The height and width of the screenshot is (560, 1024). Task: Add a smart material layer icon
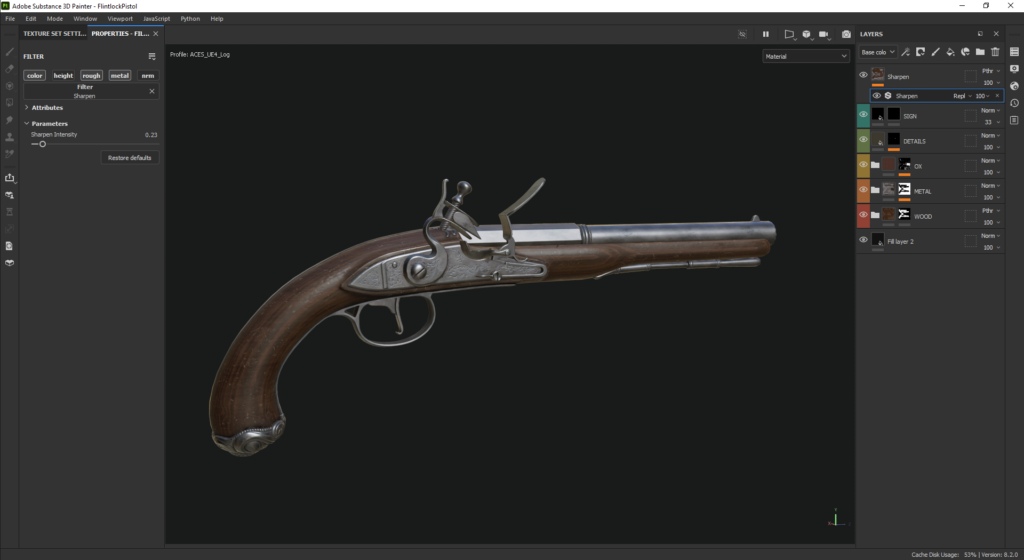[965, 52]
